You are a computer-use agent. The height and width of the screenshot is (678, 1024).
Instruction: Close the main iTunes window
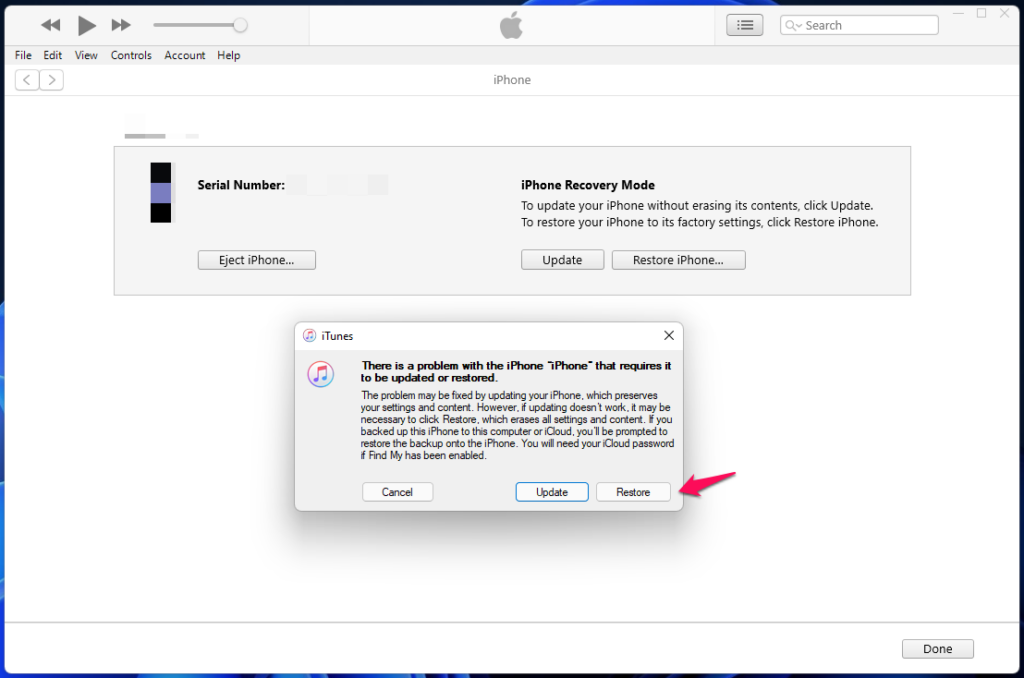[x=1004, y=13]
